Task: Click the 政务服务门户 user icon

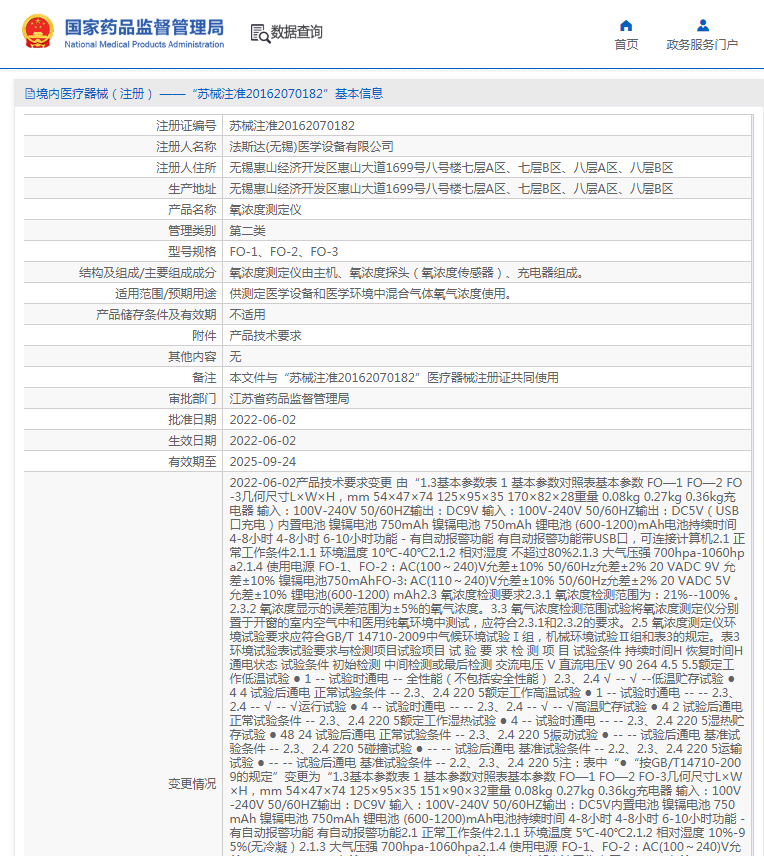Action: coord(703,26)
